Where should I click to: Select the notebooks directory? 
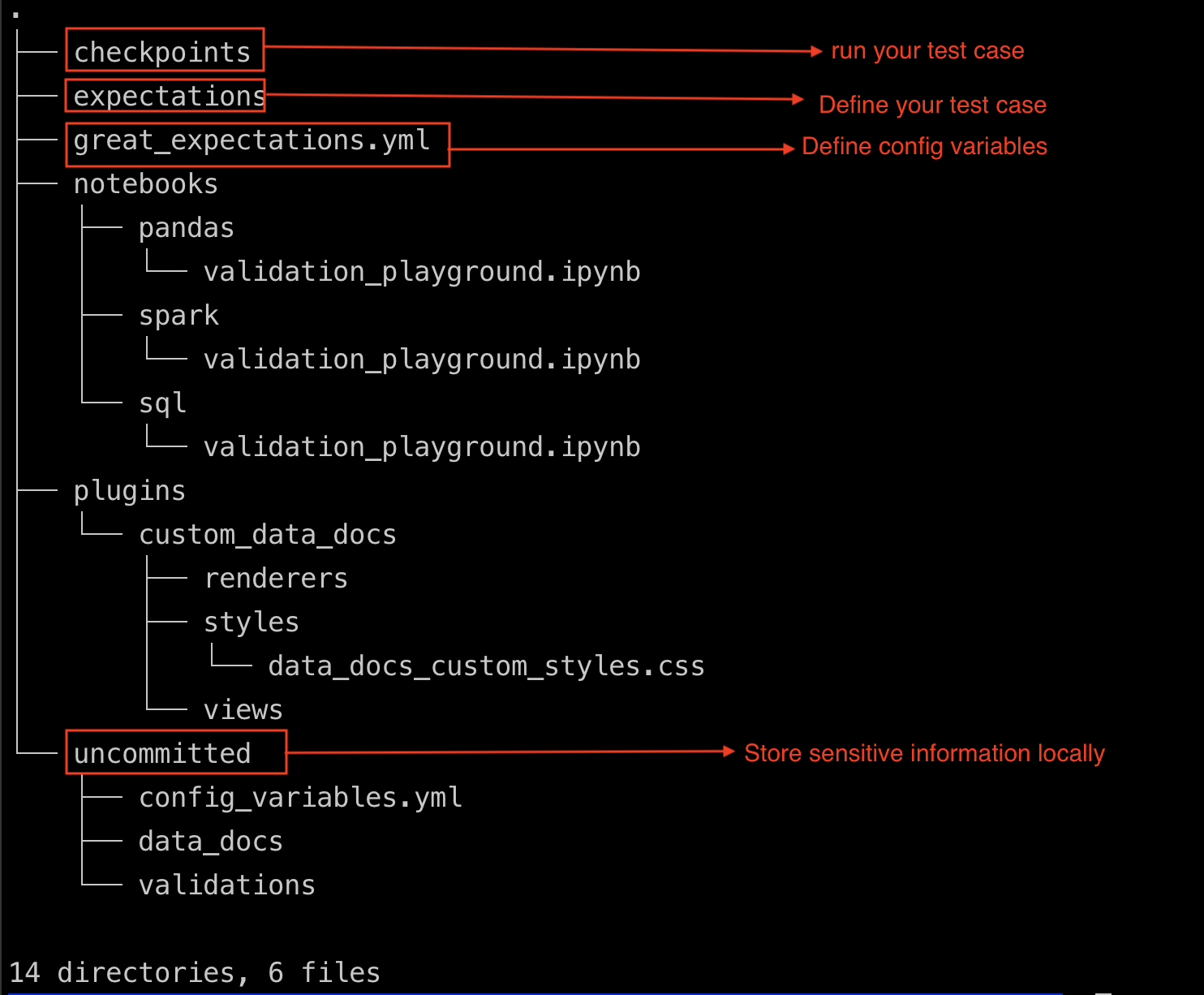click(x=145, y=184)
